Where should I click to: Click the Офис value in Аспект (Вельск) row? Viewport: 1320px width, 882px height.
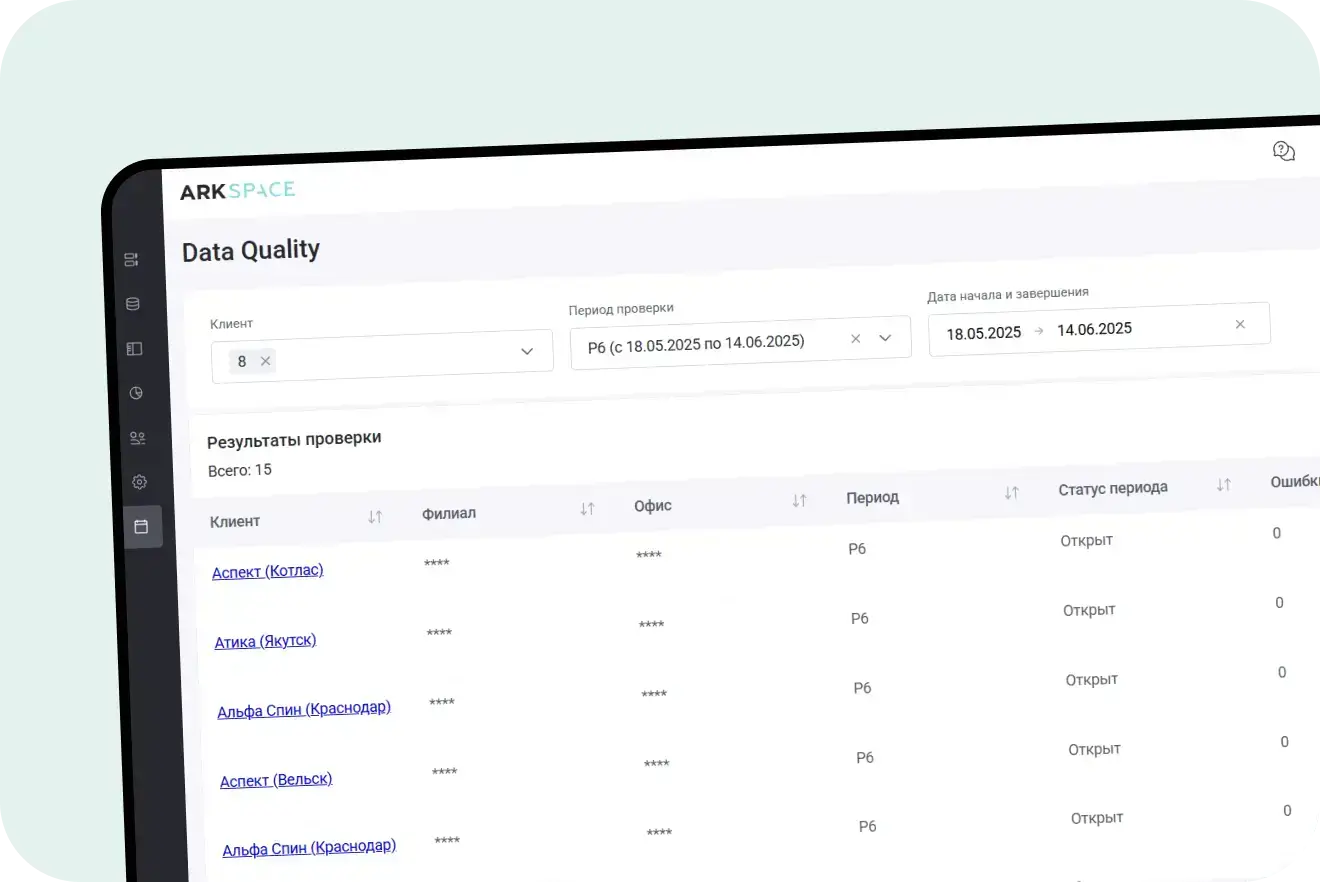656,765
